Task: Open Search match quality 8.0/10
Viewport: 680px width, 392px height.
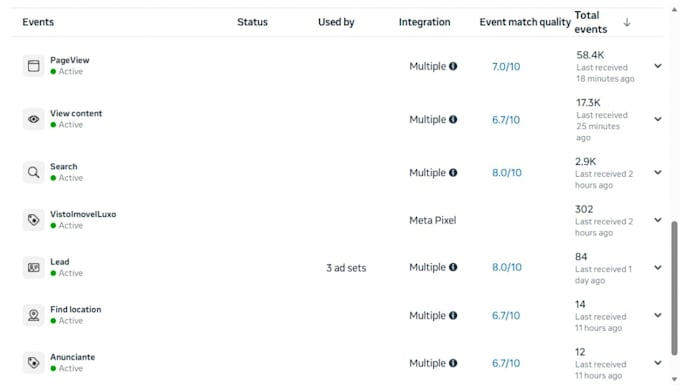Action: (x=507, y=173)
